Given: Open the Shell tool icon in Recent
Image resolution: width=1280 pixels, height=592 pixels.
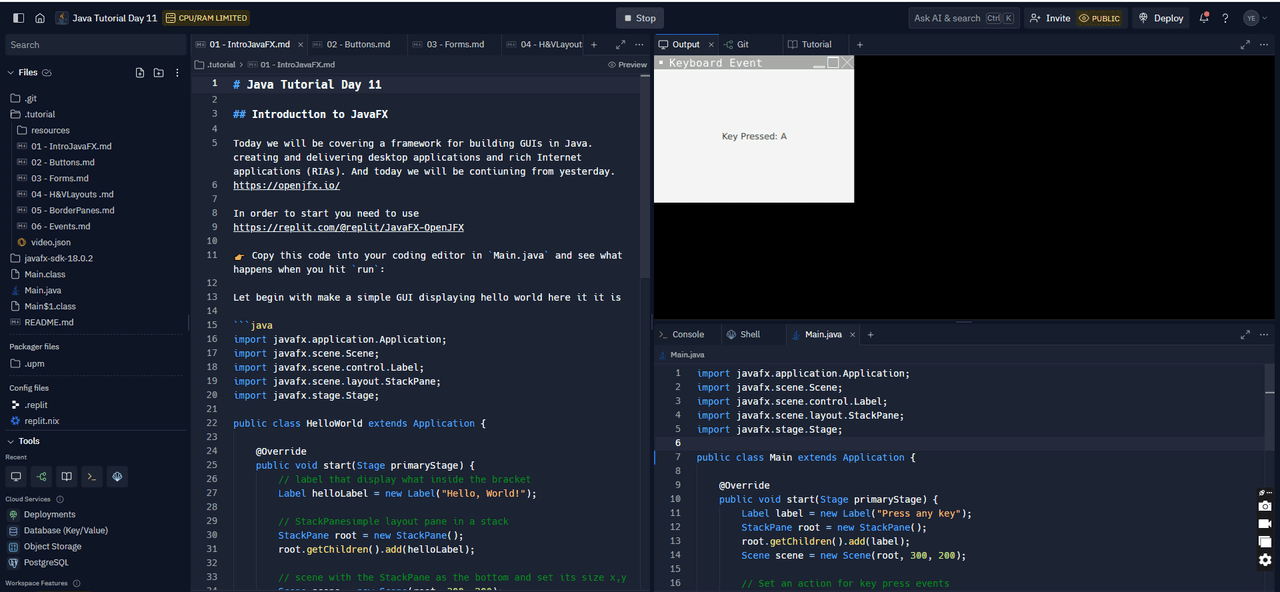Looking at the screenshot, I should 91,477.
